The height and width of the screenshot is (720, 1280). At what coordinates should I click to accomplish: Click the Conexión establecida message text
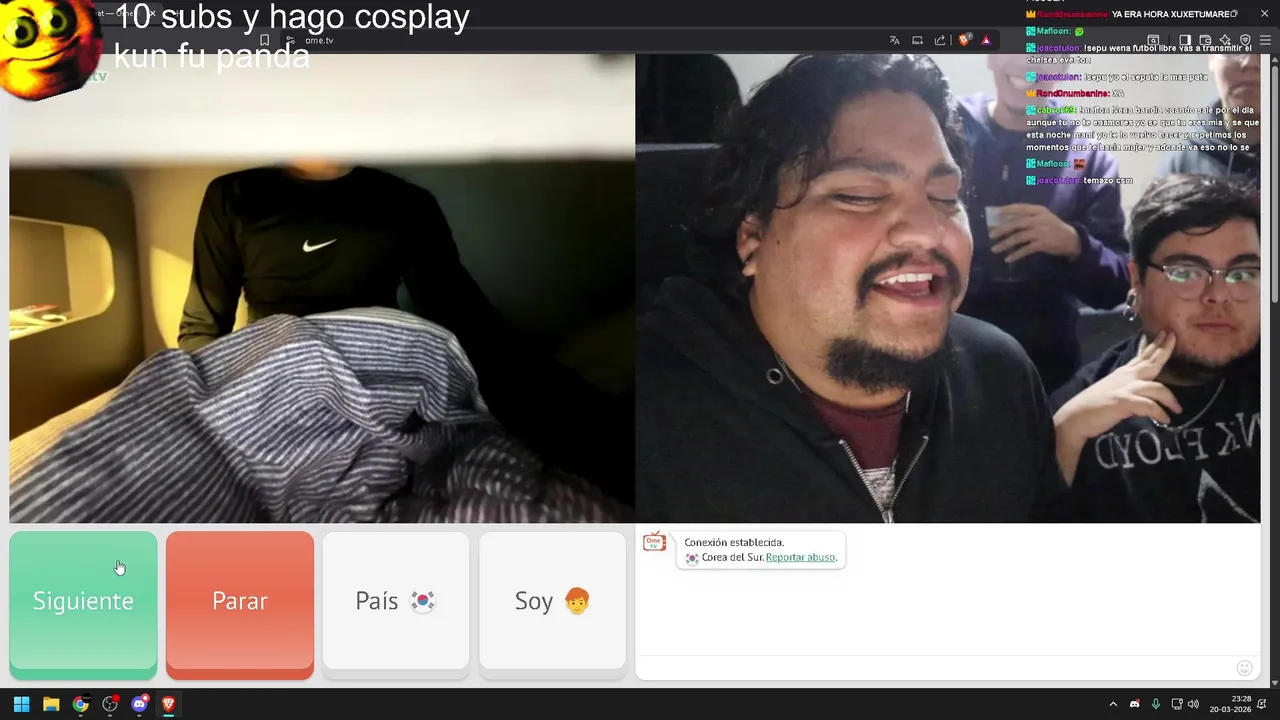click(x=734, y=542)
